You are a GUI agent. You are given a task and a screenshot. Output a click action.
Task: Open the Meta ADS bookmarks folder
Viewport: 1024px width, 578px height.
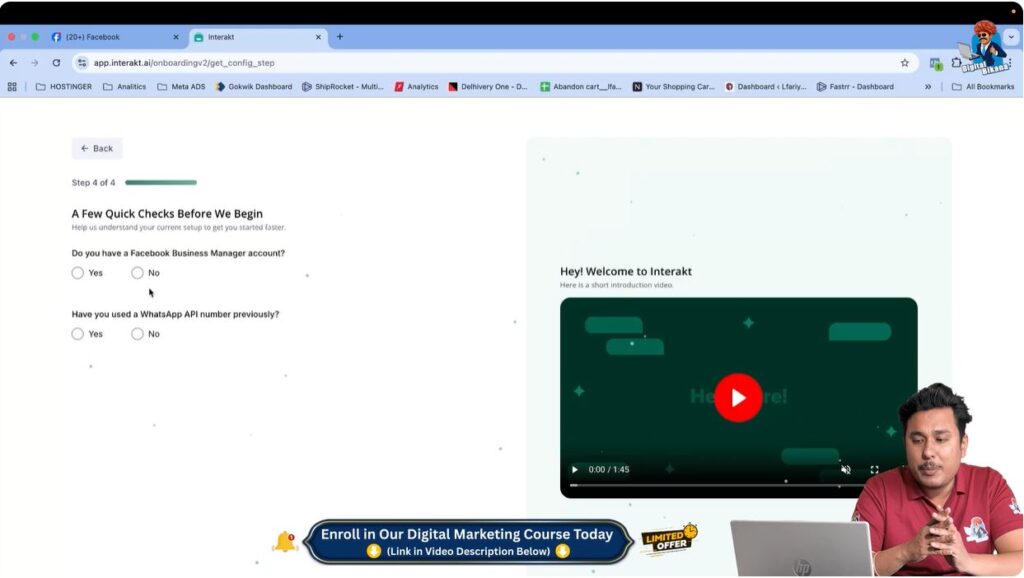(x=182, y=86)
